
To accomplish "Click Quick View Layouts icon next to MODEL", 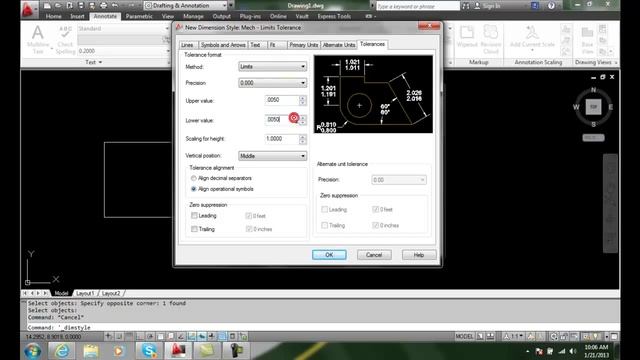I will tap(480, 336).
